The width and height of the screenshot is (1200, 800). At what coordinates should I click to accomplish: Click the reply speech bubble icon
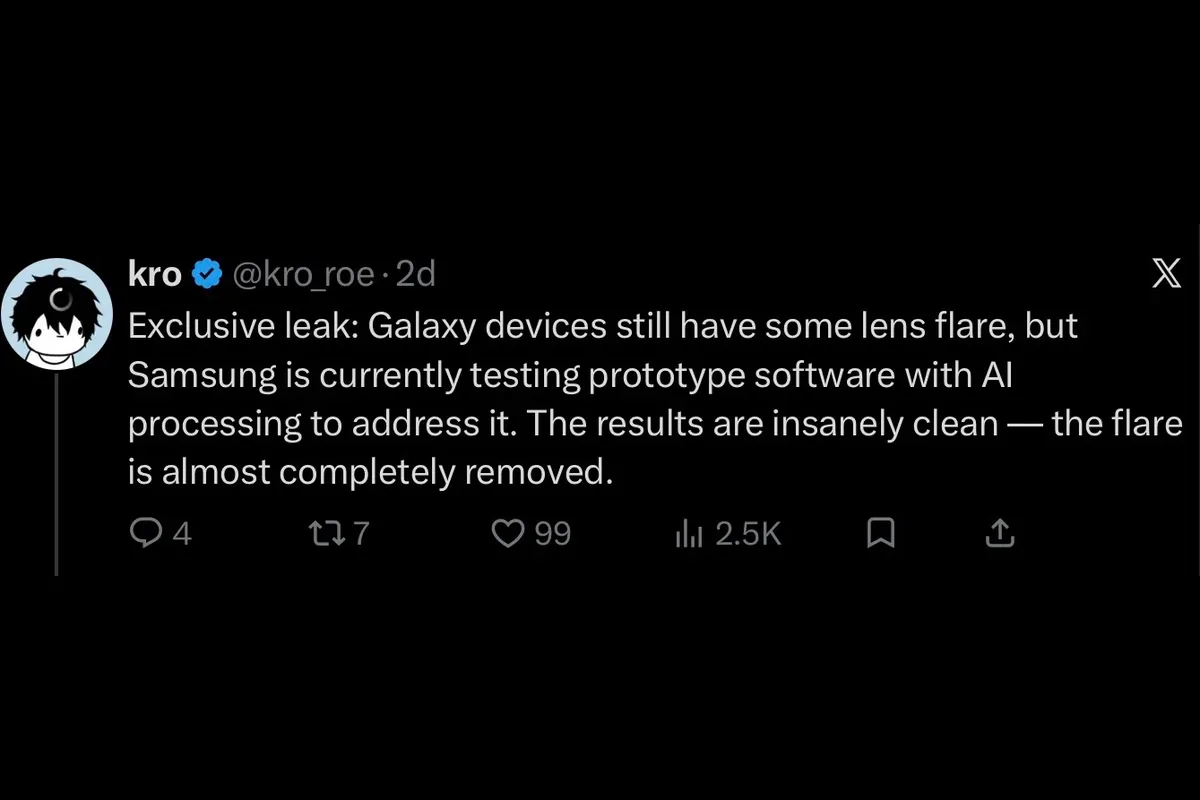[146, 534]
